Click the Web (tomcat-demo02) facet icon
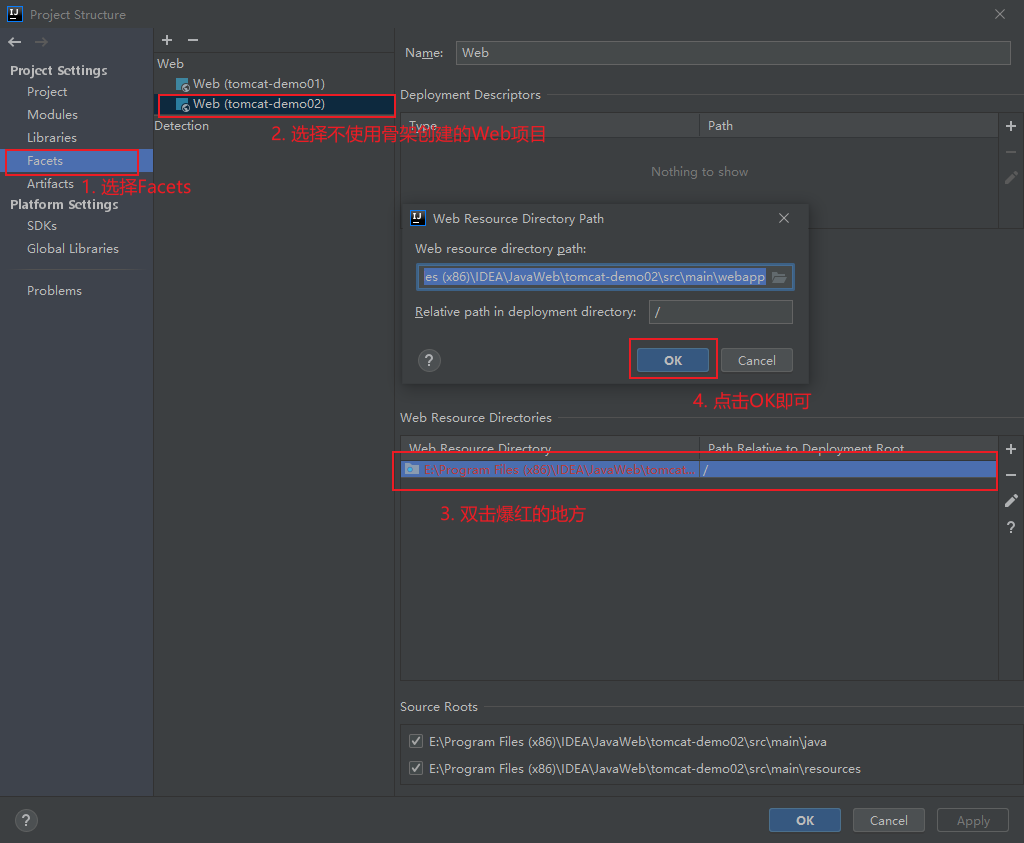The width and height of the screenshot is (1024, 843). pyautogui.click(x=183, y=104)
